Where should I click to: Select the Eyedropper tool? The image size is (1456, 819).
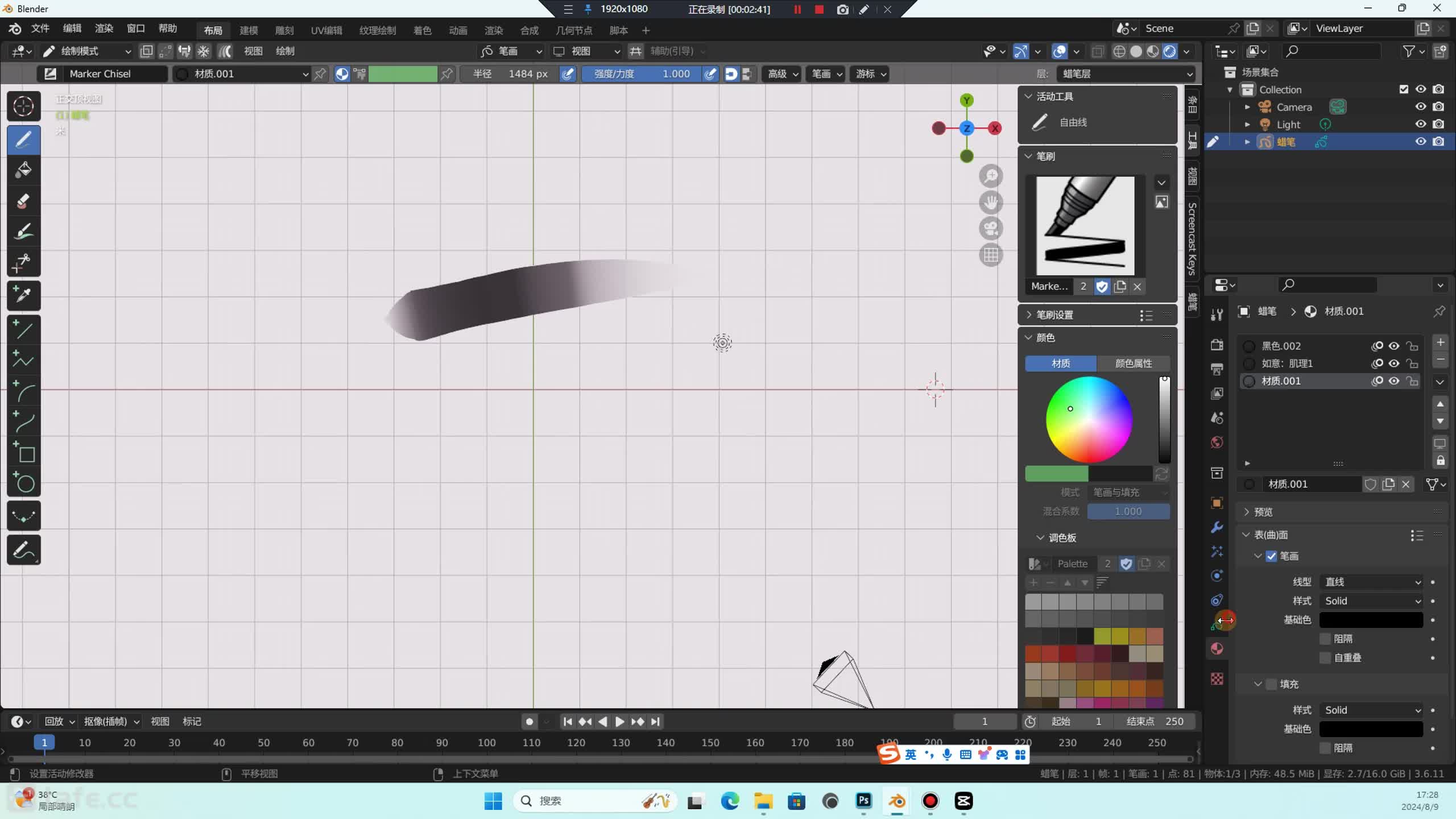(23, 295)
